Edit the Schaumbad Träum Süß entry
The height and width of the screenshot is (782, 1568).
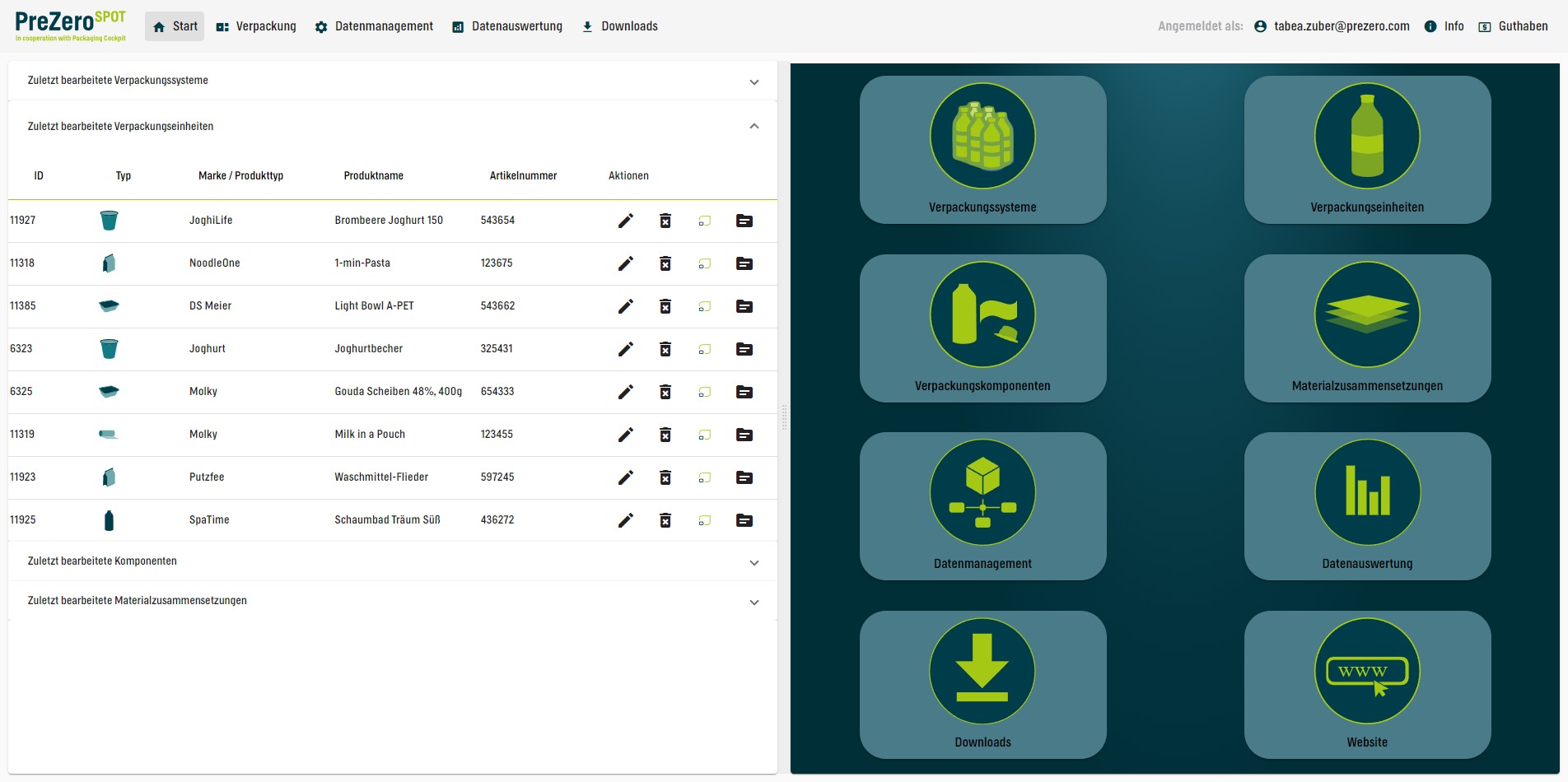626,520
